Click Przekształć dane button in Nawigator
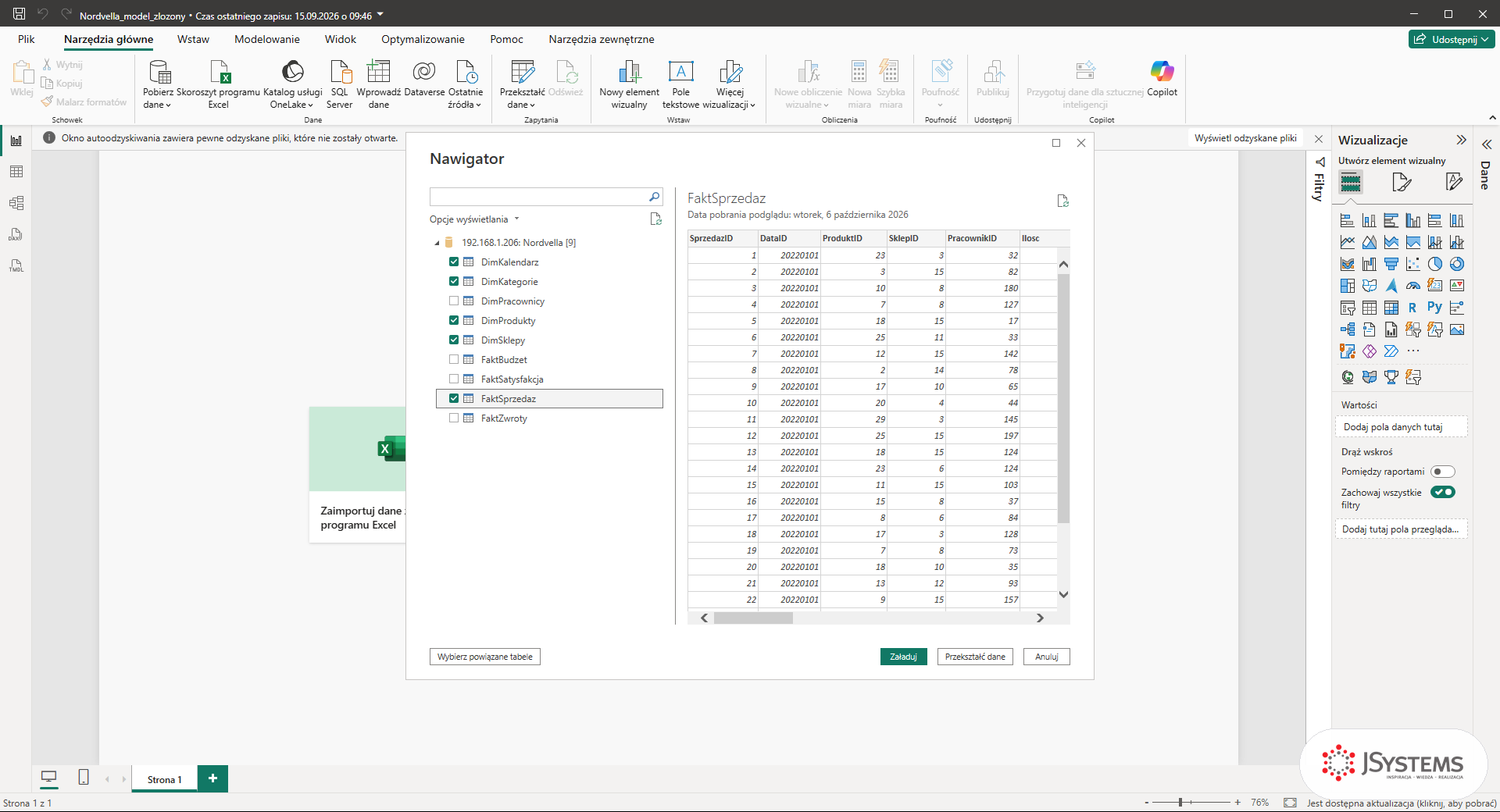1500x812 pixels. (975, 657)
